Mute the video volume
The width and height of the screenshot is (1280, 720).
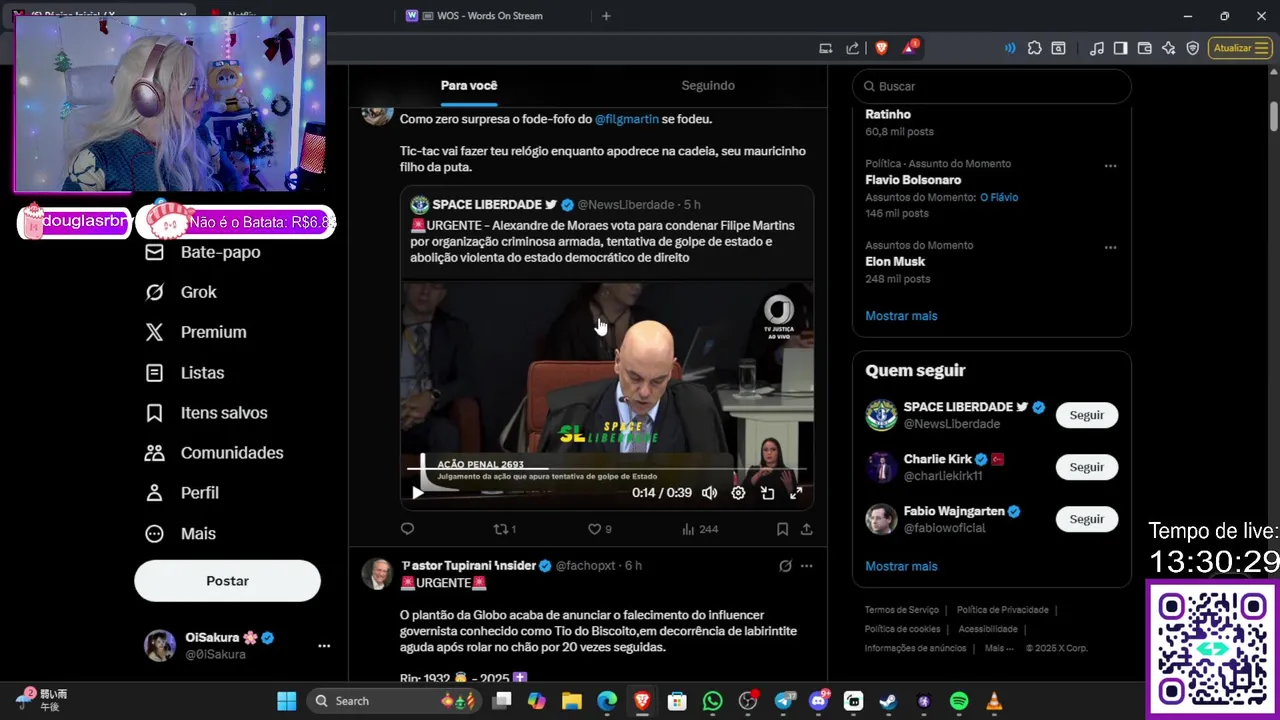coord(709,493)
